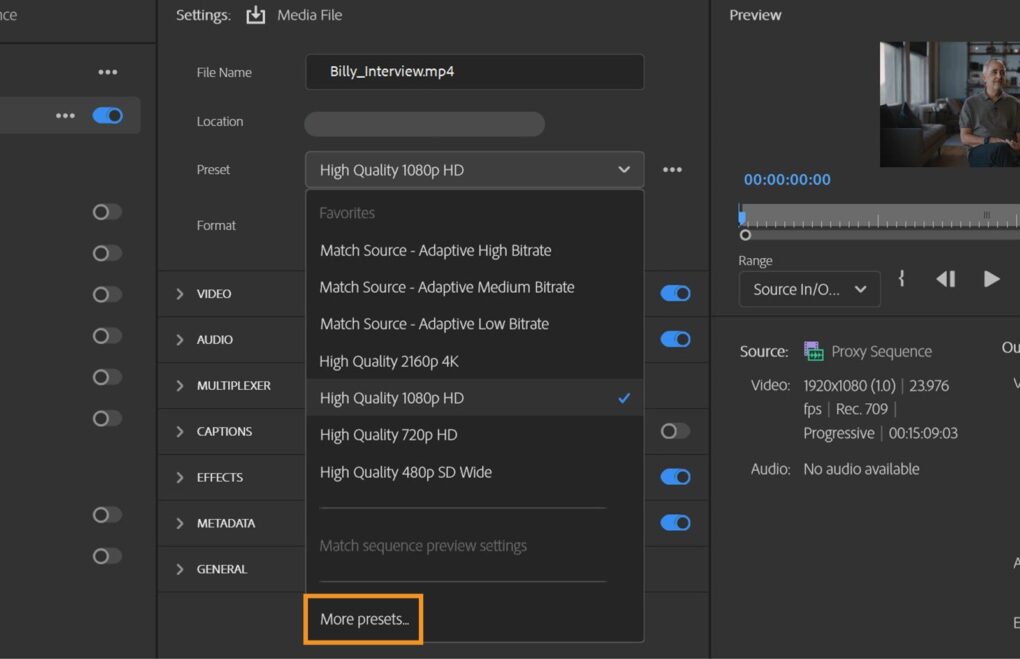
Task: Click the Billy_Interview.mp4 file name field
Action: (474, 71)
